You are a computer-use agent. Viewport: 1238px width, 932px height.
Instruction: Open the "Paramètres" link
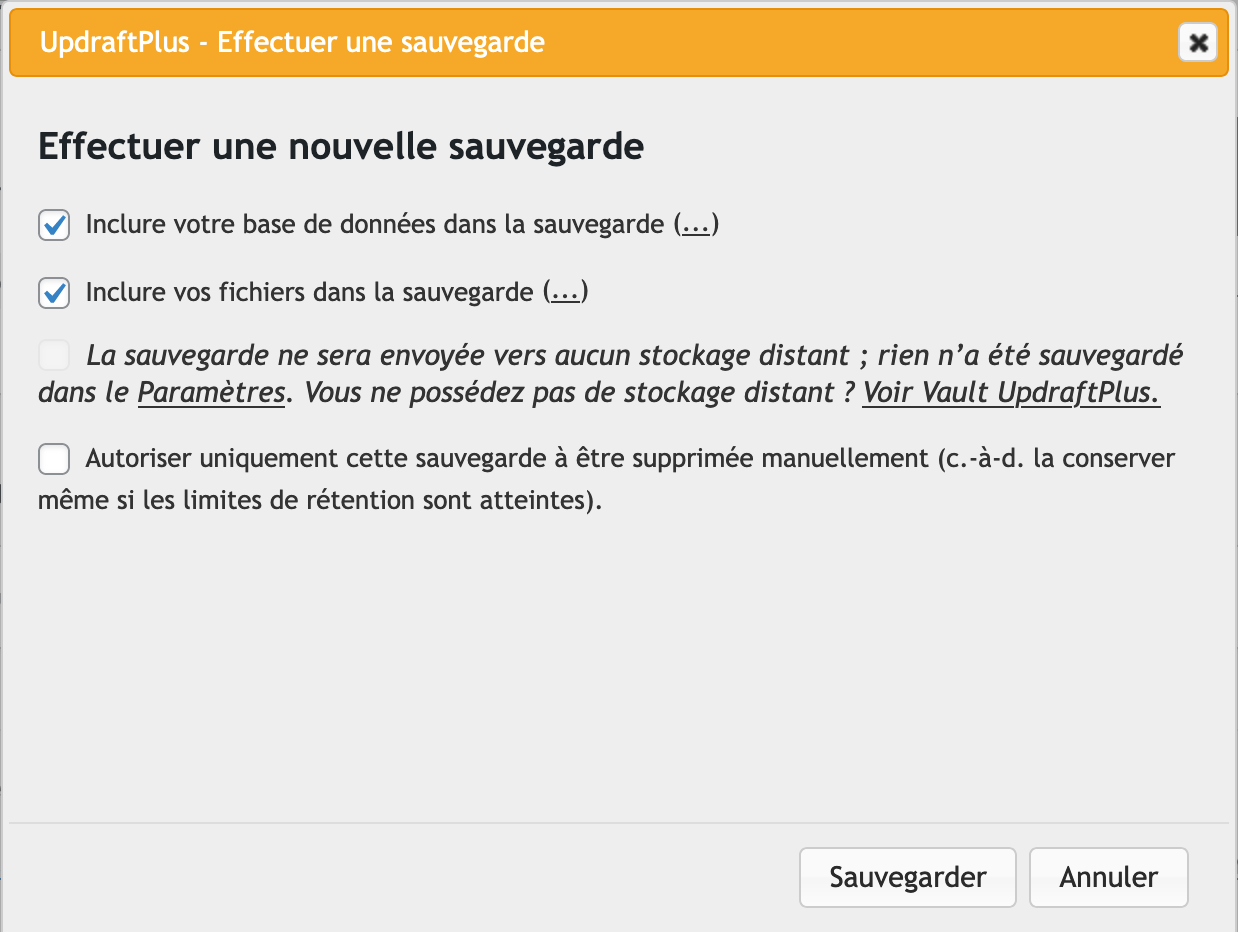tap(211, 393)
